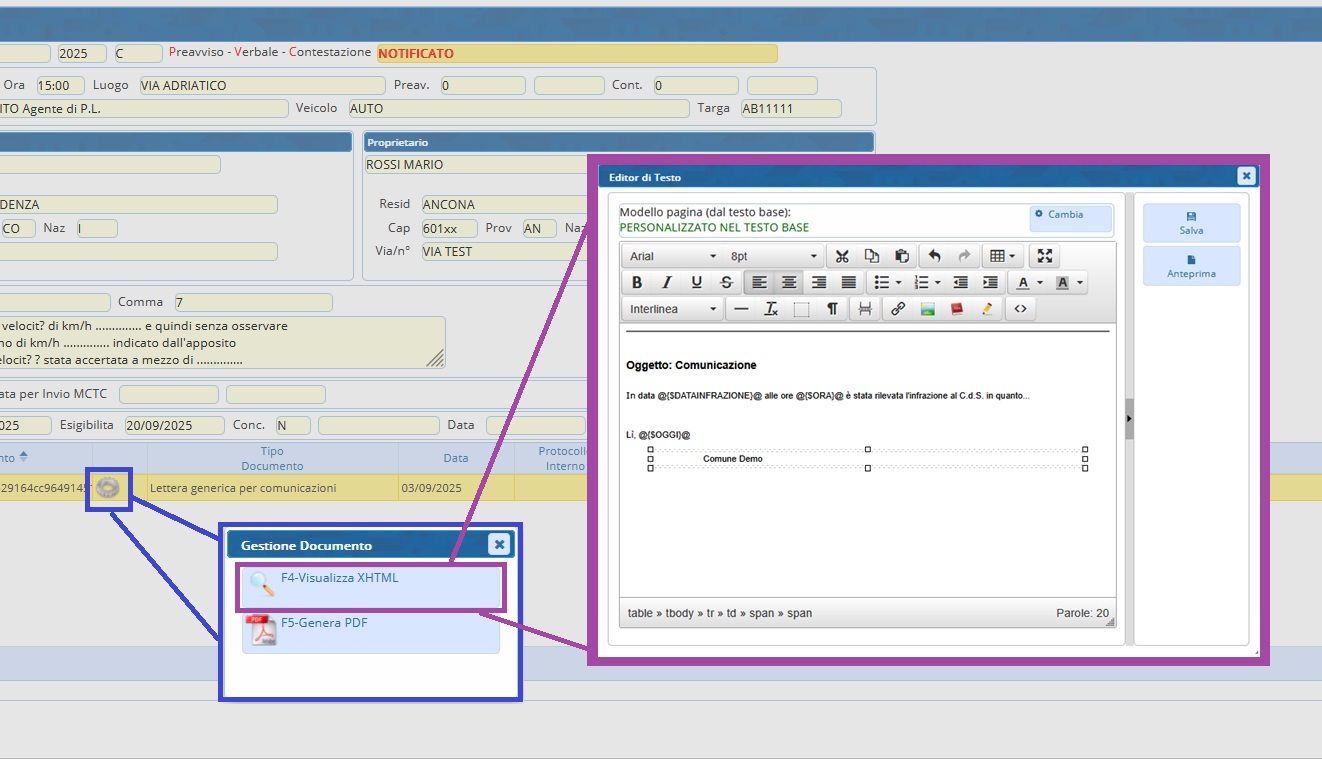Screen dimensions: 1322x759
Task: Open the Interlinea line spacing dropdown
Action: [x=672, y=309]
